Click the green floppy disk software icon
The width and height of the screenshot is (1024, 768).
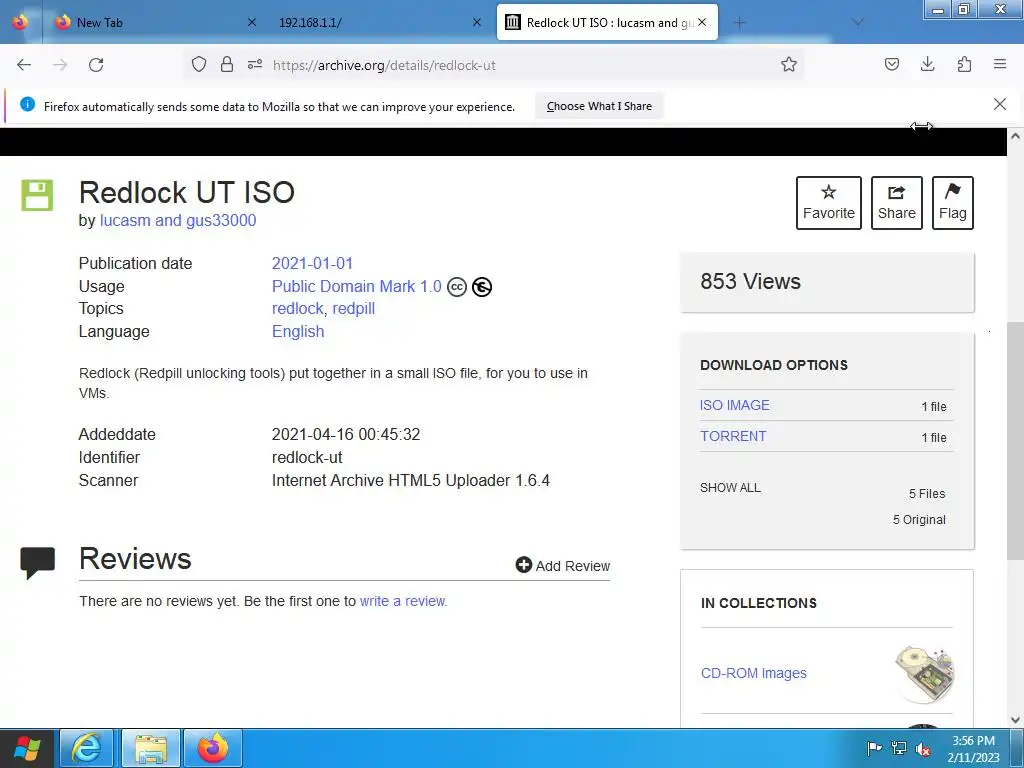coord(37,195)
